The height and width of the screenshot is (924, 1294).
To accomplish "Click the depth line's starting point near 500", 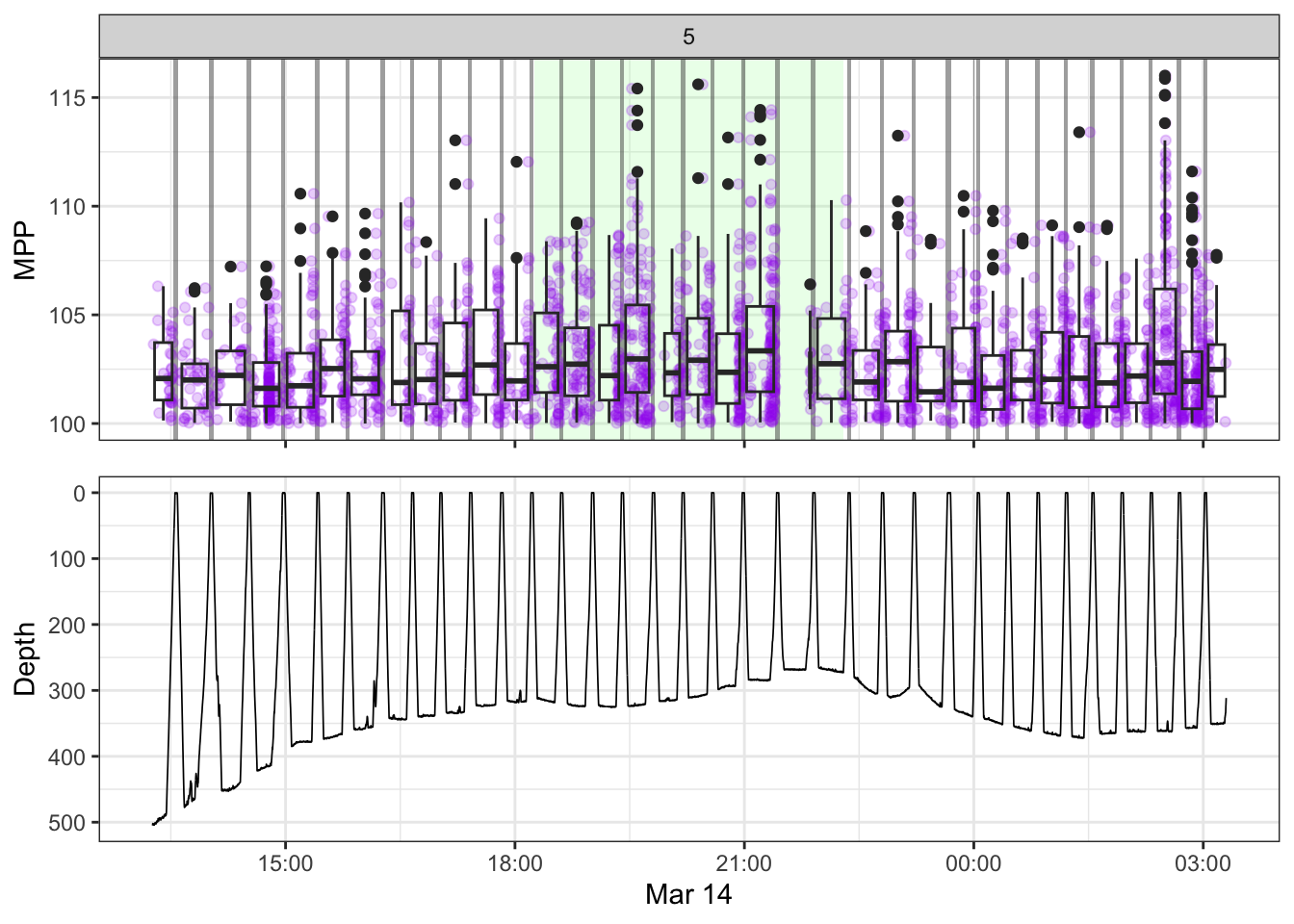I will pyautogui.click(x=154, y=824).
